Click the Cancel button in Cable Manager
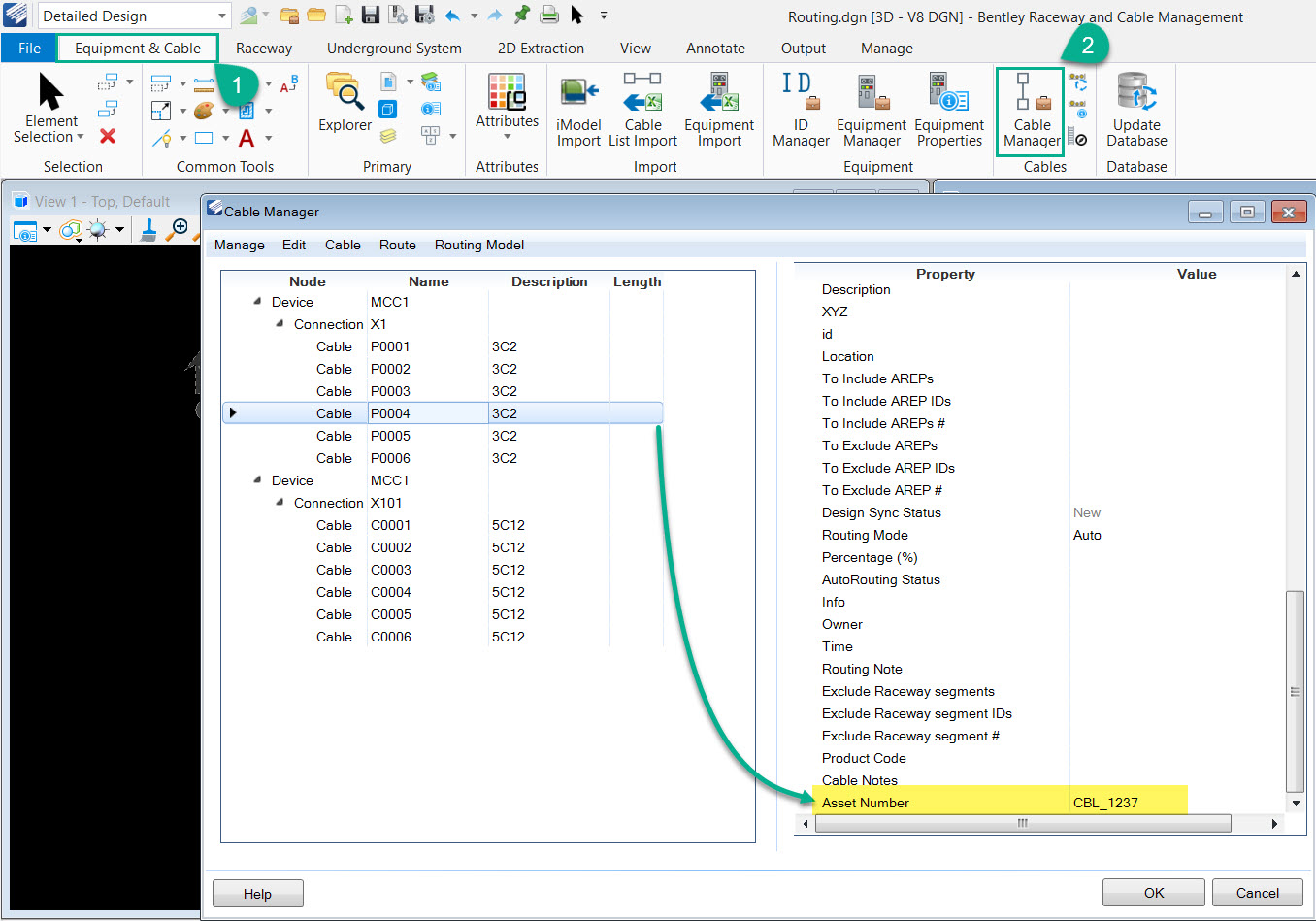Image resolution: width=1316 pixels, height=921 pixels. [x=1257, y=893]
